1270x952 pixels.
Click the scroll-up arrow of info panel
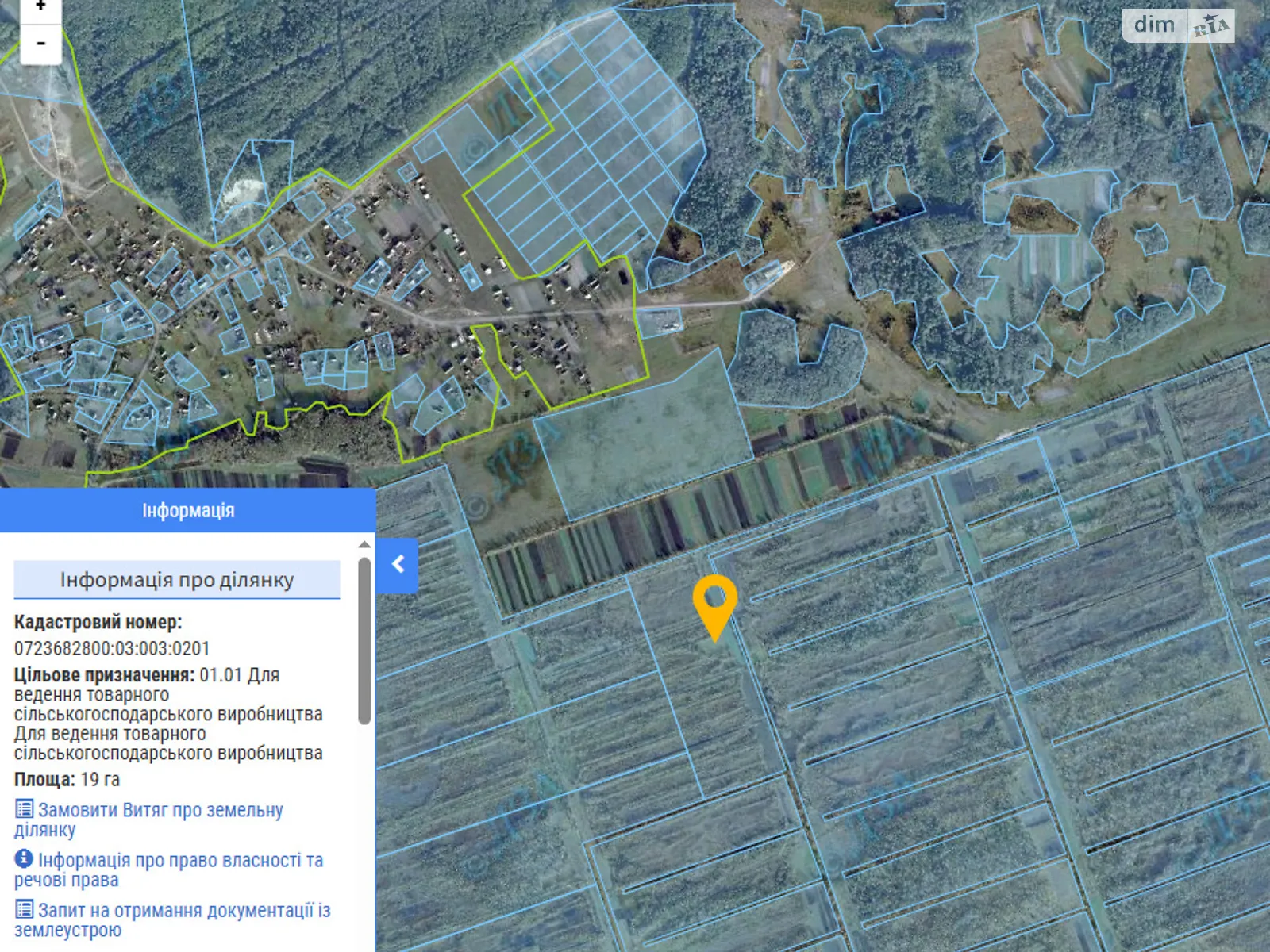(364, 544)
